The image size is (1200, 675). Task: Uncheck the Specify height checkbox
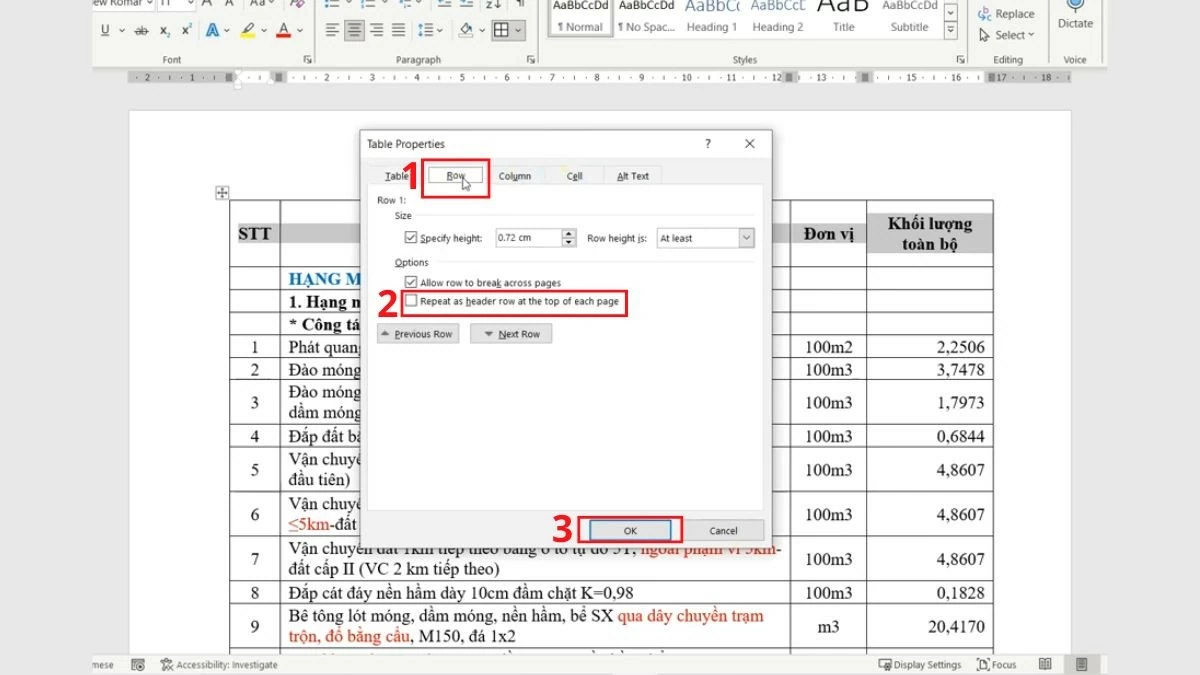(410, 238)
